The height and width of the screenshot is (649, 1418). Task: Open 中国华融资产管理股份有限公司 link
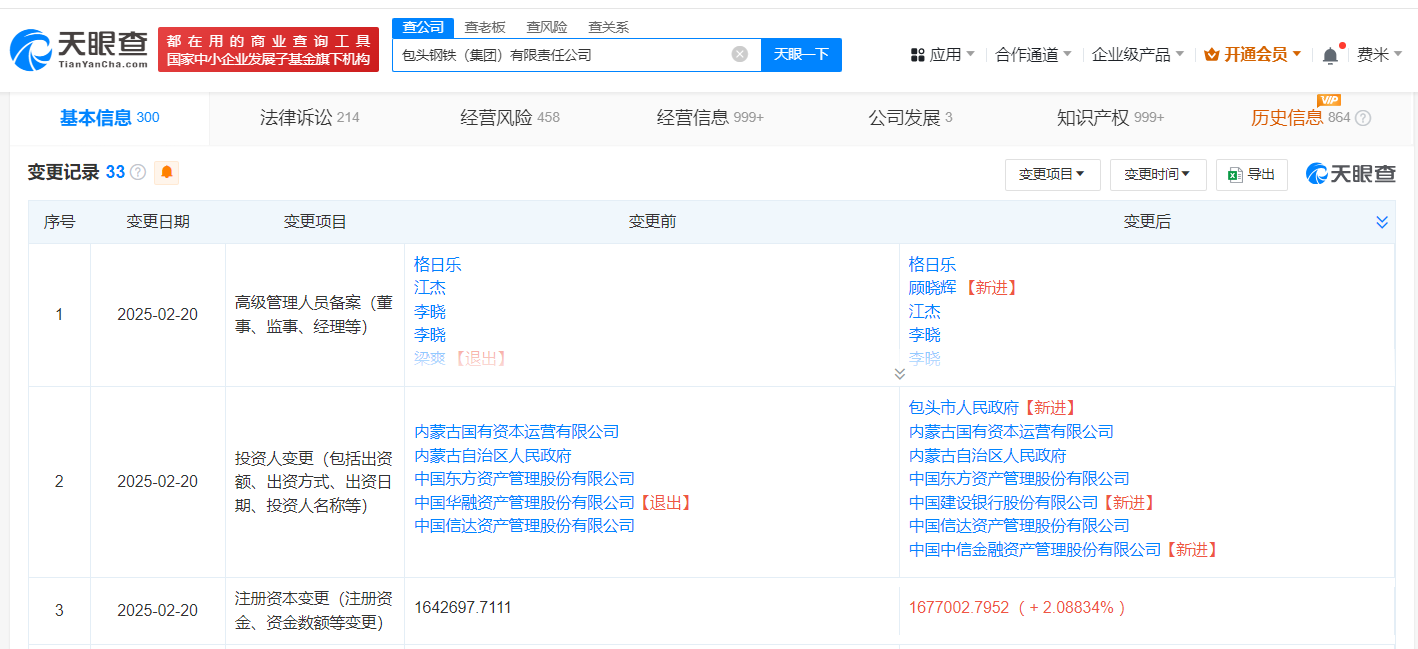(525, 502)
